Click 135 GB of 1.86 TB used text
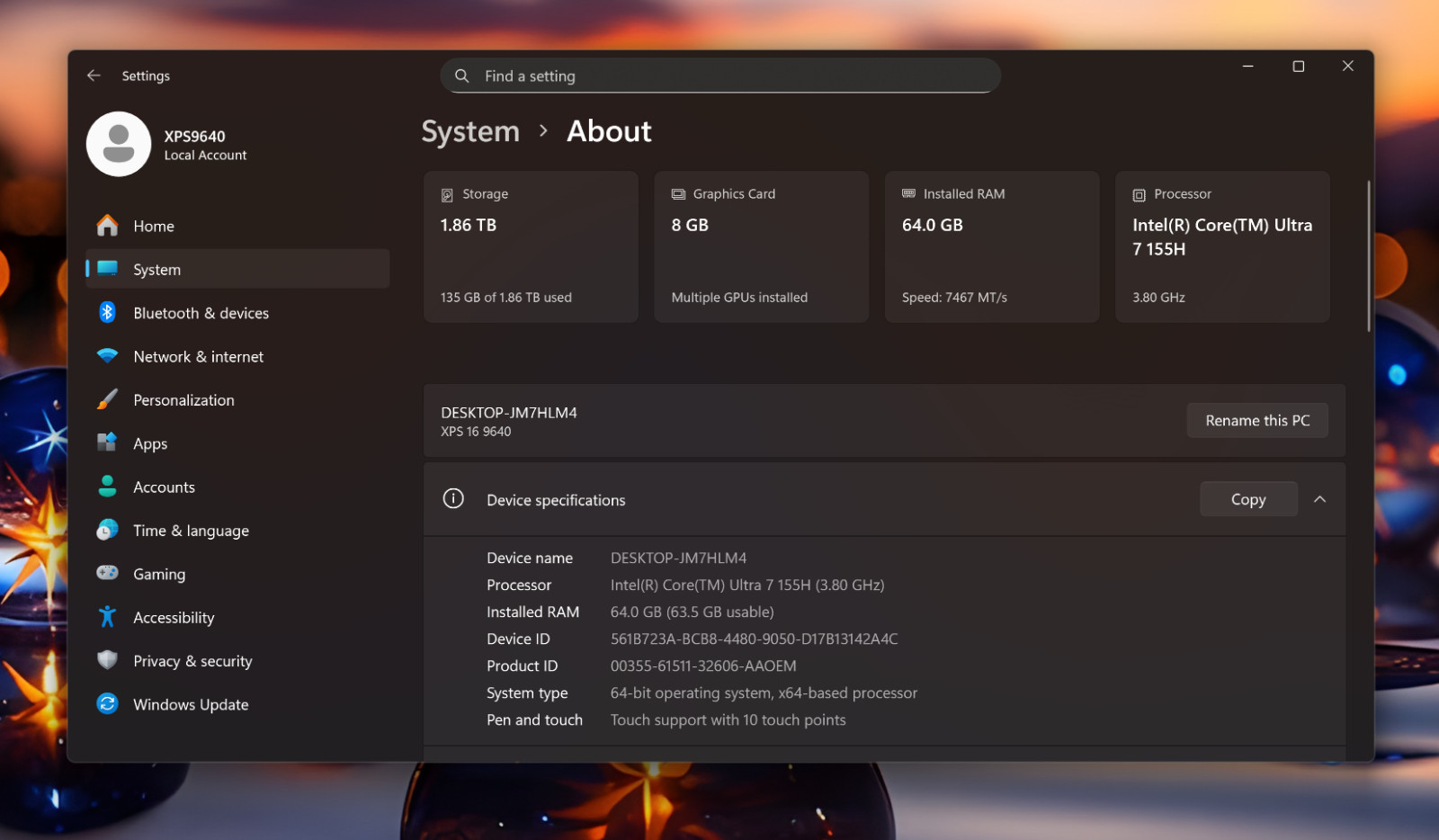The image size is (1439, 840). tap(506, 297)
